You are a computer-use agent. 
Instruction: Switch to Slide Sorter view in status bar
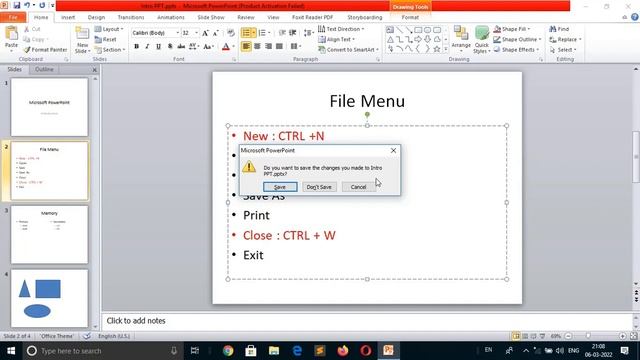(525, 336)
